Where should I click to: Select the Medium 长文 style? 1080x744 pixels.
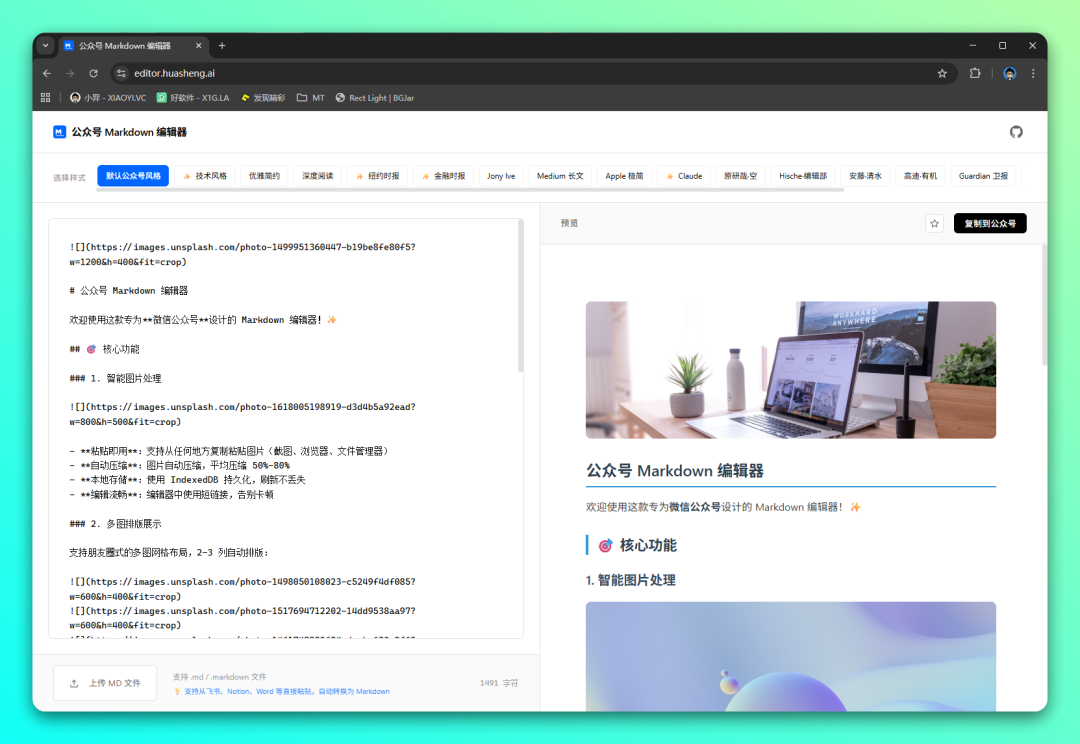pos(560,176)
